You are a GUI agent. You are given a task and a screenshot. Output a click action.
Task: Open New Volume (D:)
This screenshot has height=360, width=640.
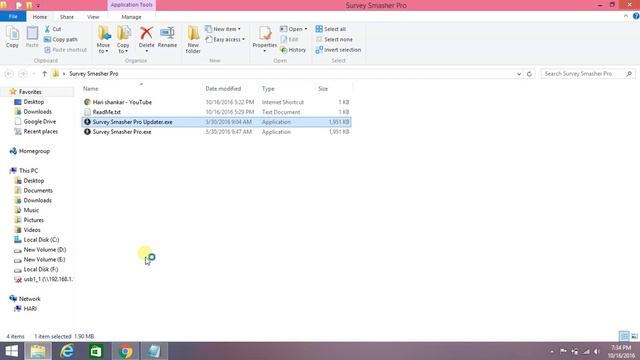point(44,249)
